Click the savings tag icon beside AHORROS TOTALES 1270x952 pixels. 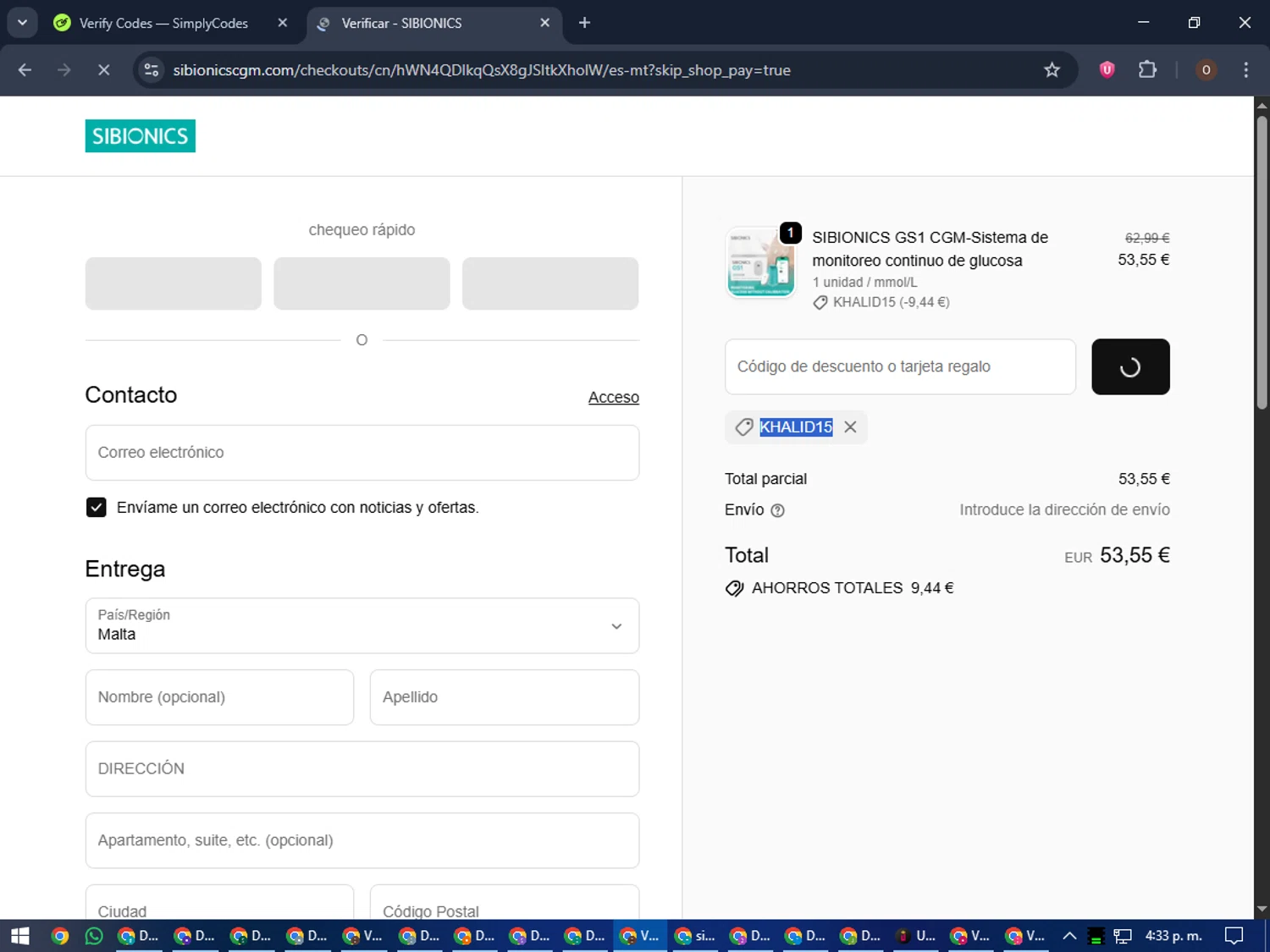pyautogui.click(x=734, y=588)
